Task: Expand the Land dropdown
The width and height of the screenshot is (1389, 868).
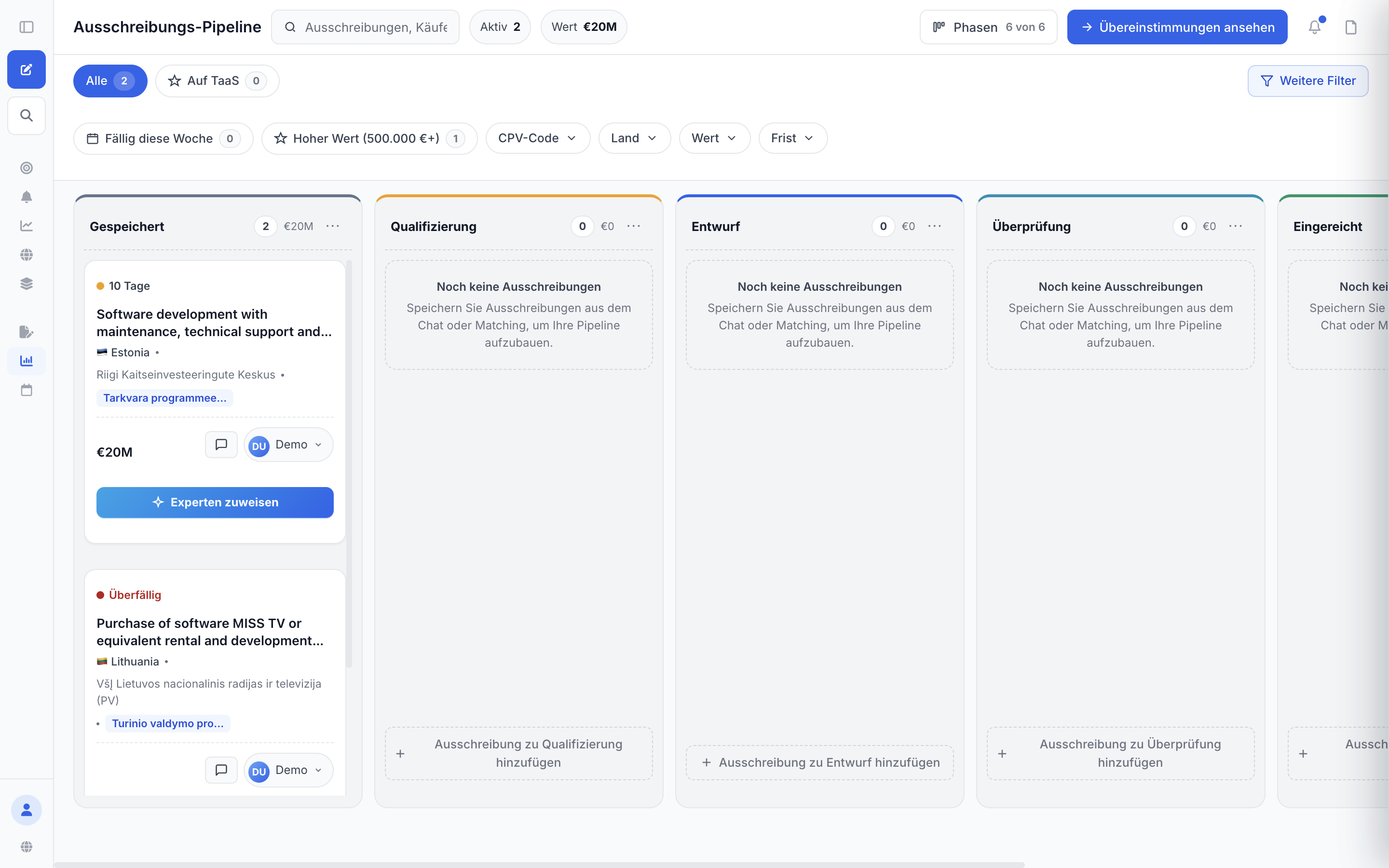Action: coord(634,138)
